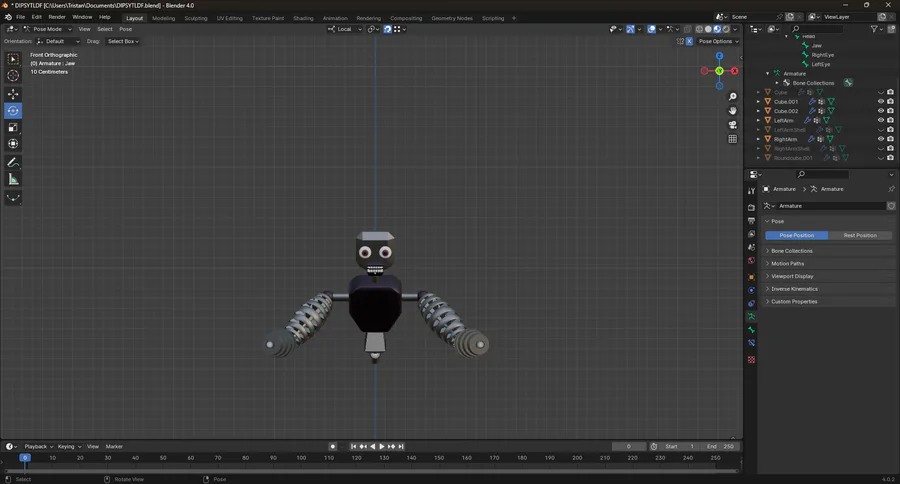Screen dimensions: 900x484
Task: Click the Rest Position button
Action: pyautogui.click(x=860, y=236)
